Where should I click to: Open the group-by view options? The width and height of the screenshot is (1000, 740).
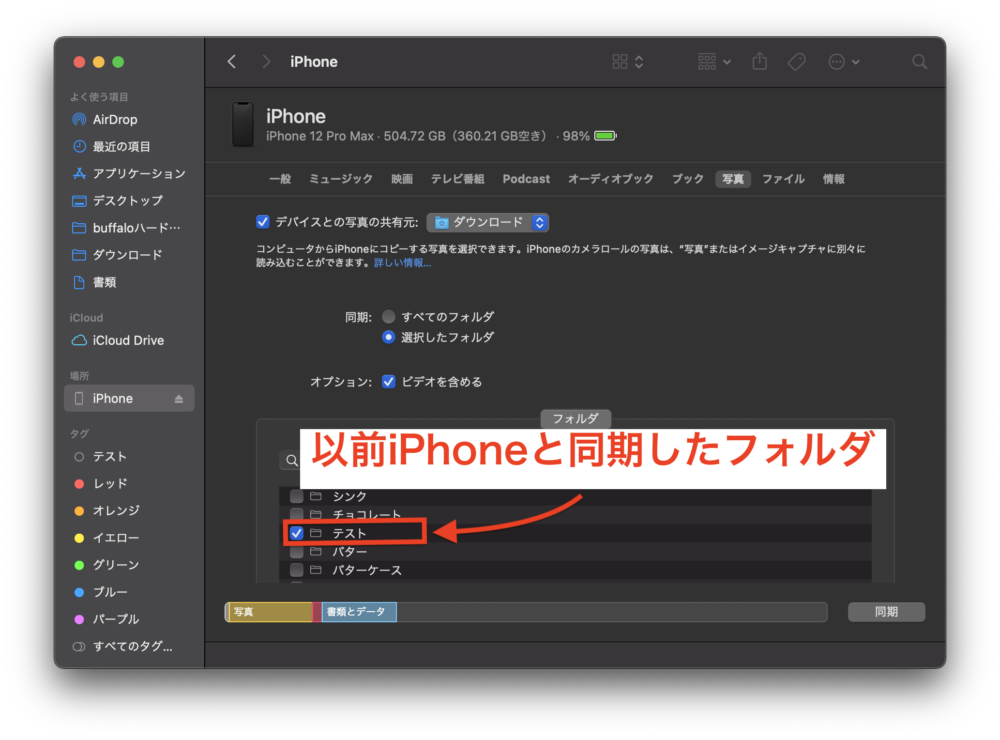click(714, 62)
